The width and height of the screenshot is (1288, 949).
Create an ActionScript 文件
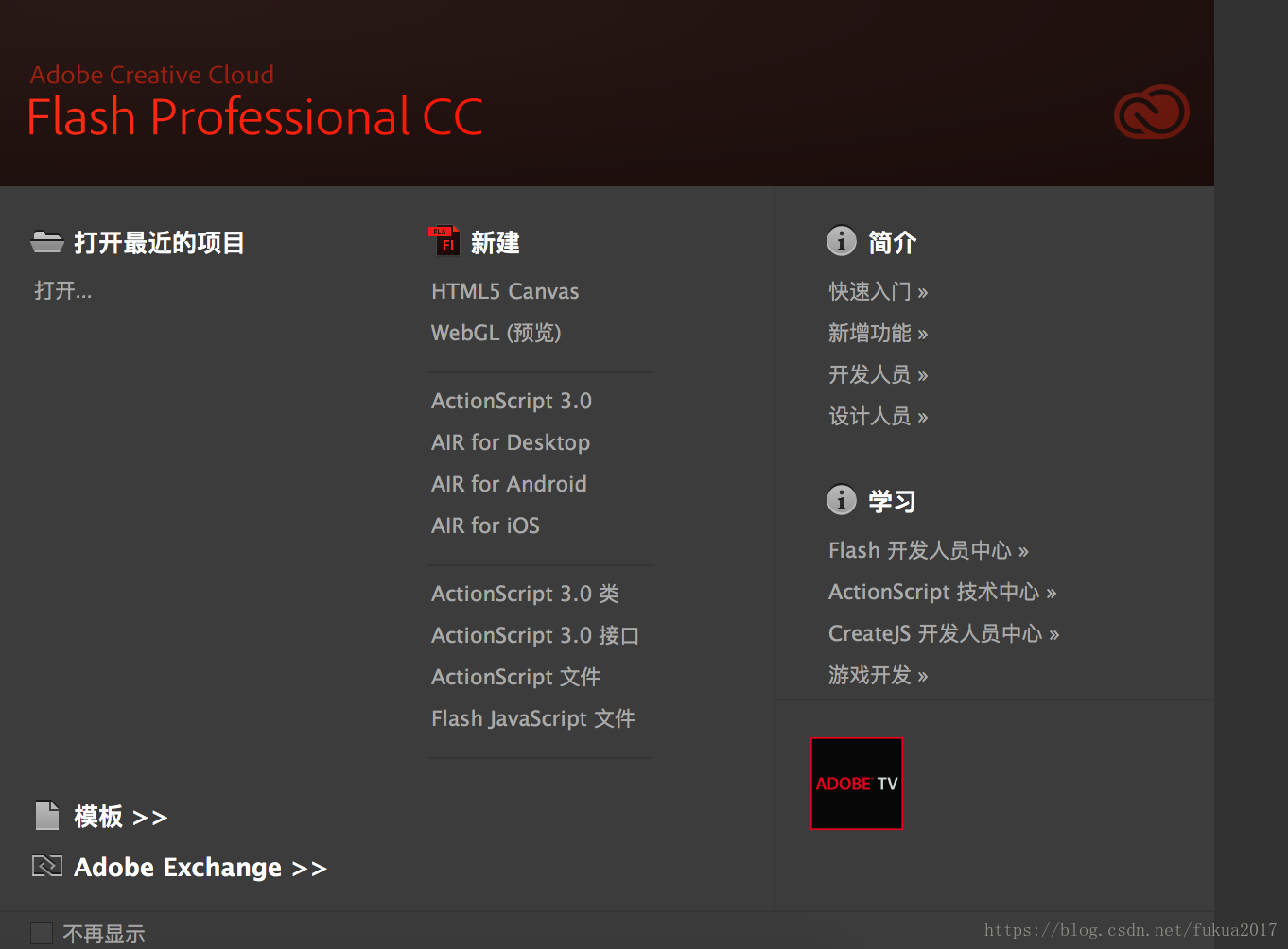pyautogui.click(x=516, y=677)
